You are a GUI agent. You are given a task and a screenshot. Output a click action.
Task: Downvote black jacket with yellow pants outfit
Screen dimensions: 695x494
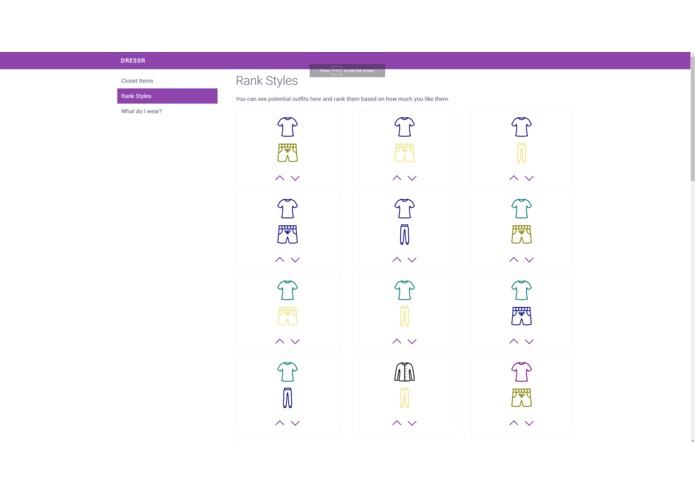pyautogui.click(x=412, y=423)
